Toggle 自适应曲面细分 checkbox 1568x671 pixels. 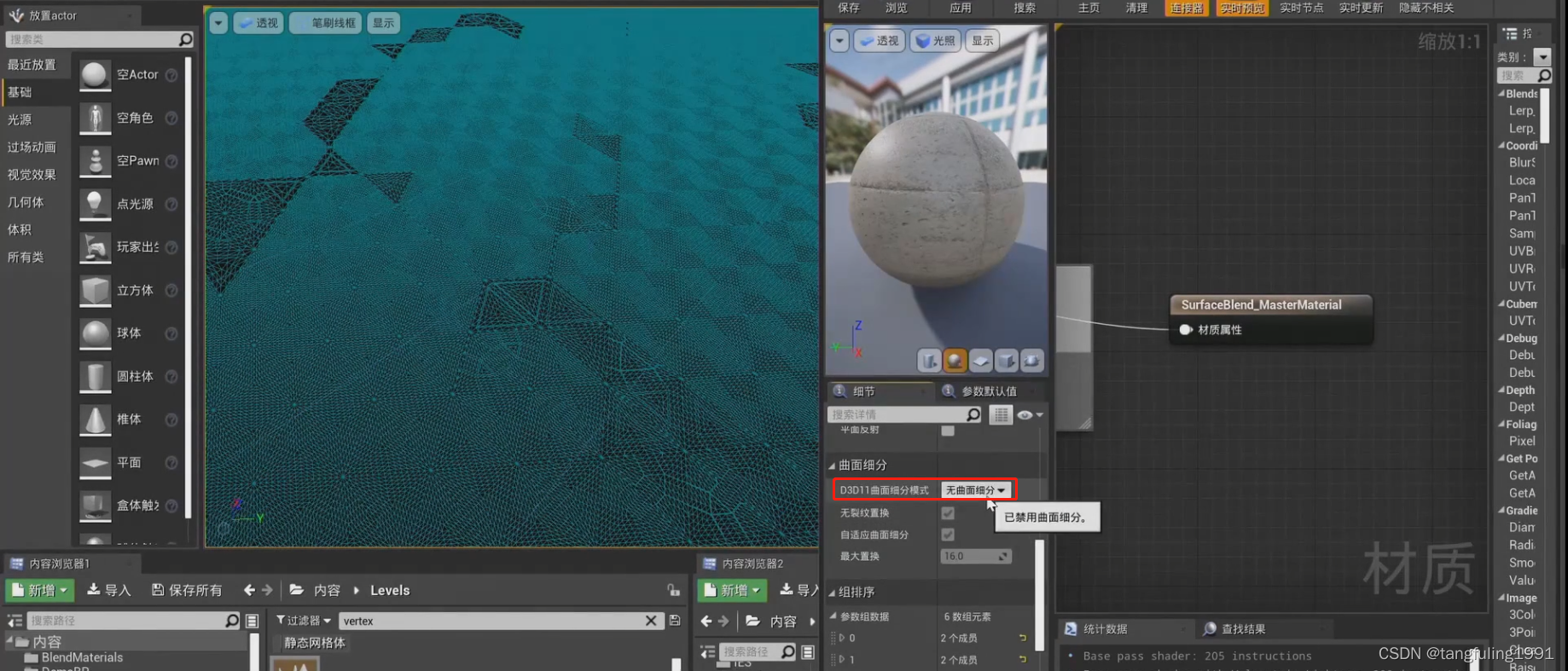[x=948, y=535]
